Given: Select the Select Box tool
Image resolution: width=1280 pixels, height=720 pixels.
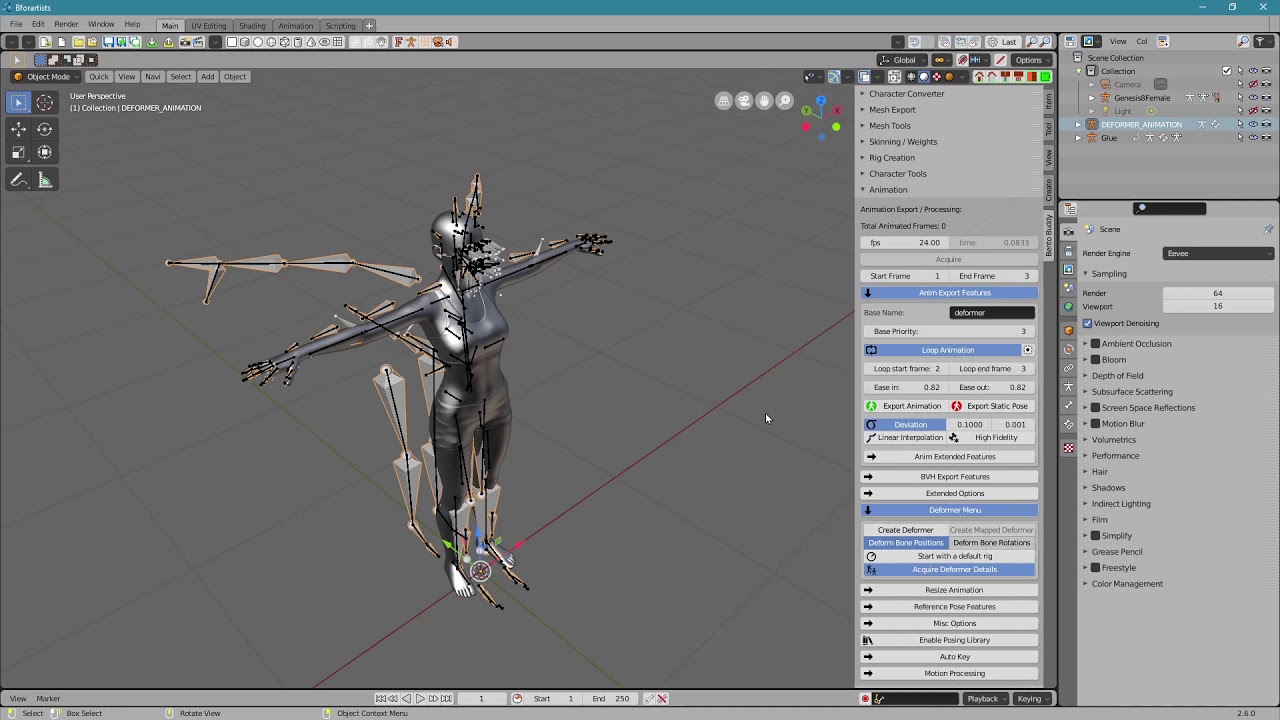Looking at the screenshot, I should pos(18,102).
